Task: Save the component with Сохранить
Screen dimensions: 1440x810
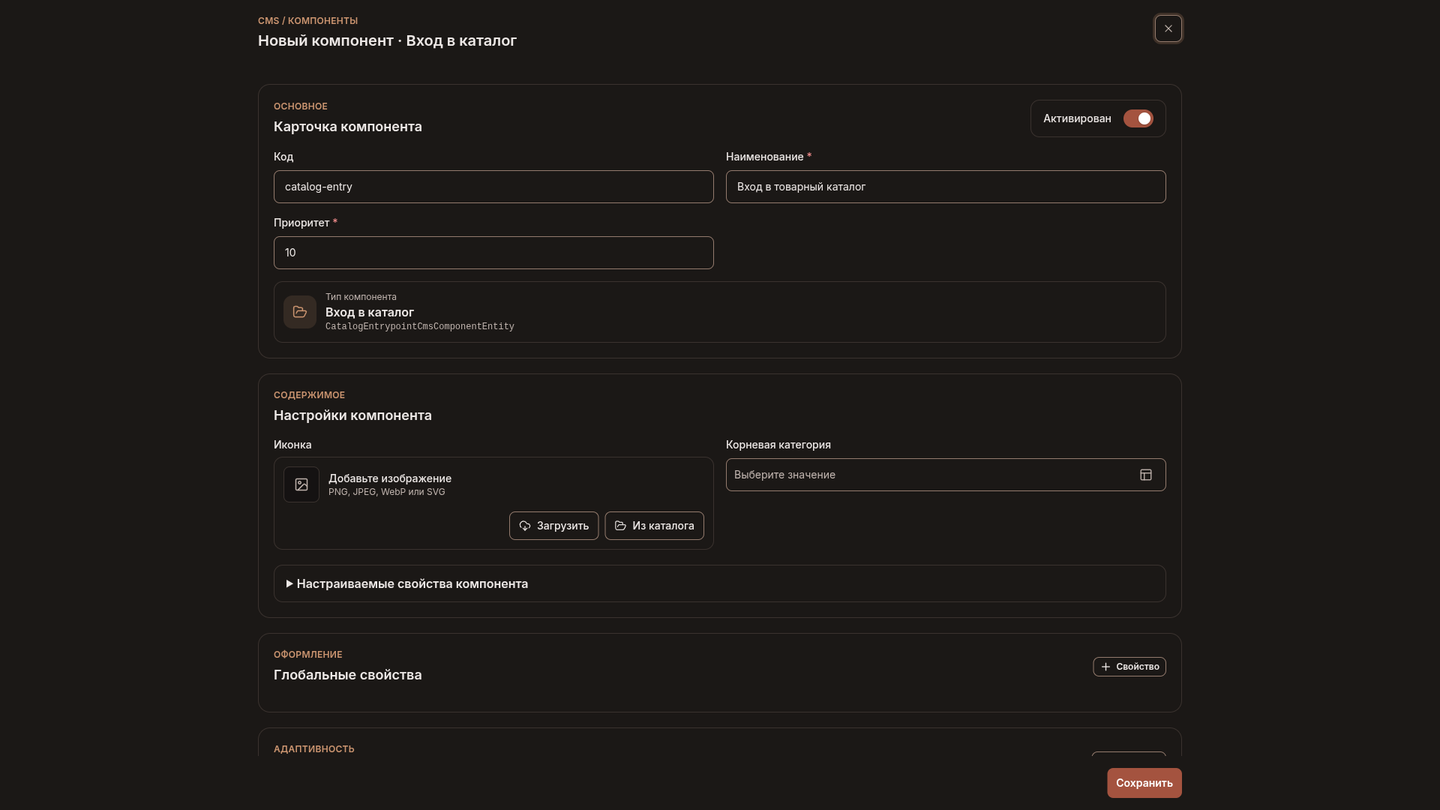Action: click(x=1144, y=783)
